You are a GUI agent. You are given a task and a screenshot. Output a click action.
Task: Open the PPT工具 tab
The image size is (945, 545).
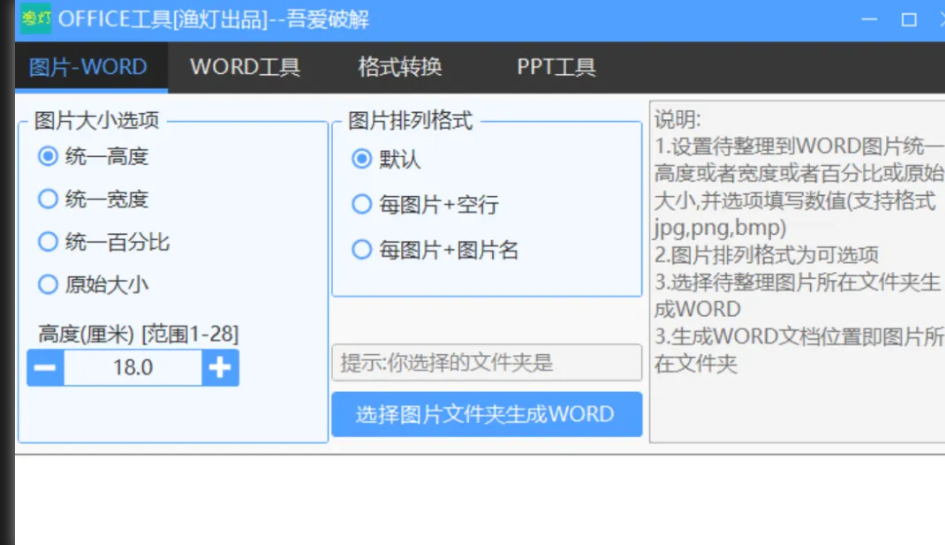pyautogui.click(x=556, y=67)
